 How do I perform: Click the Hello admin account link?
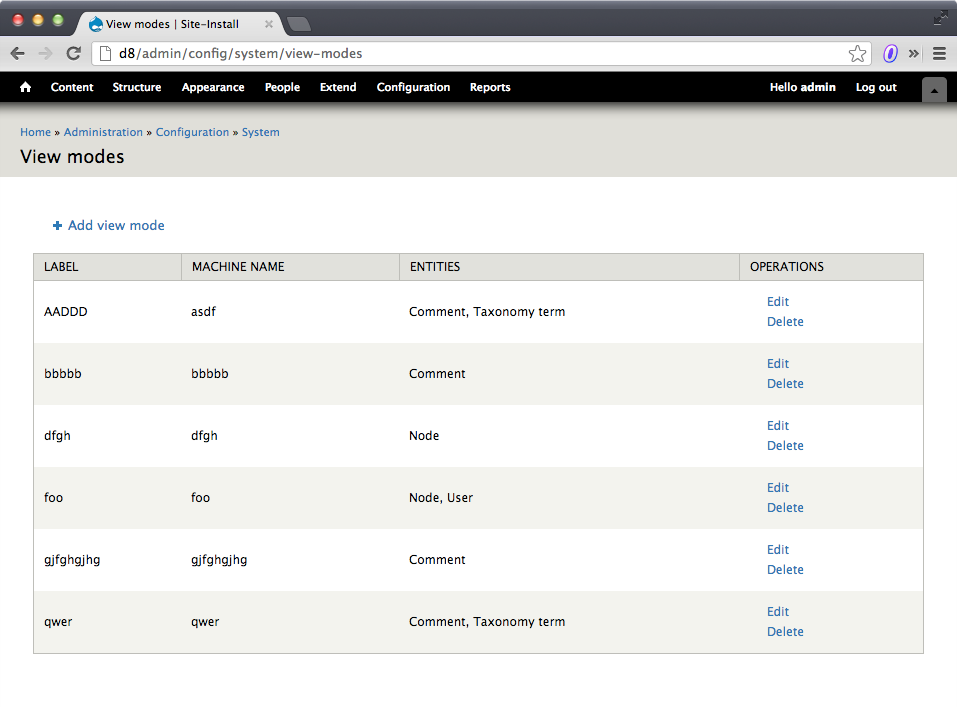[803, 87]
